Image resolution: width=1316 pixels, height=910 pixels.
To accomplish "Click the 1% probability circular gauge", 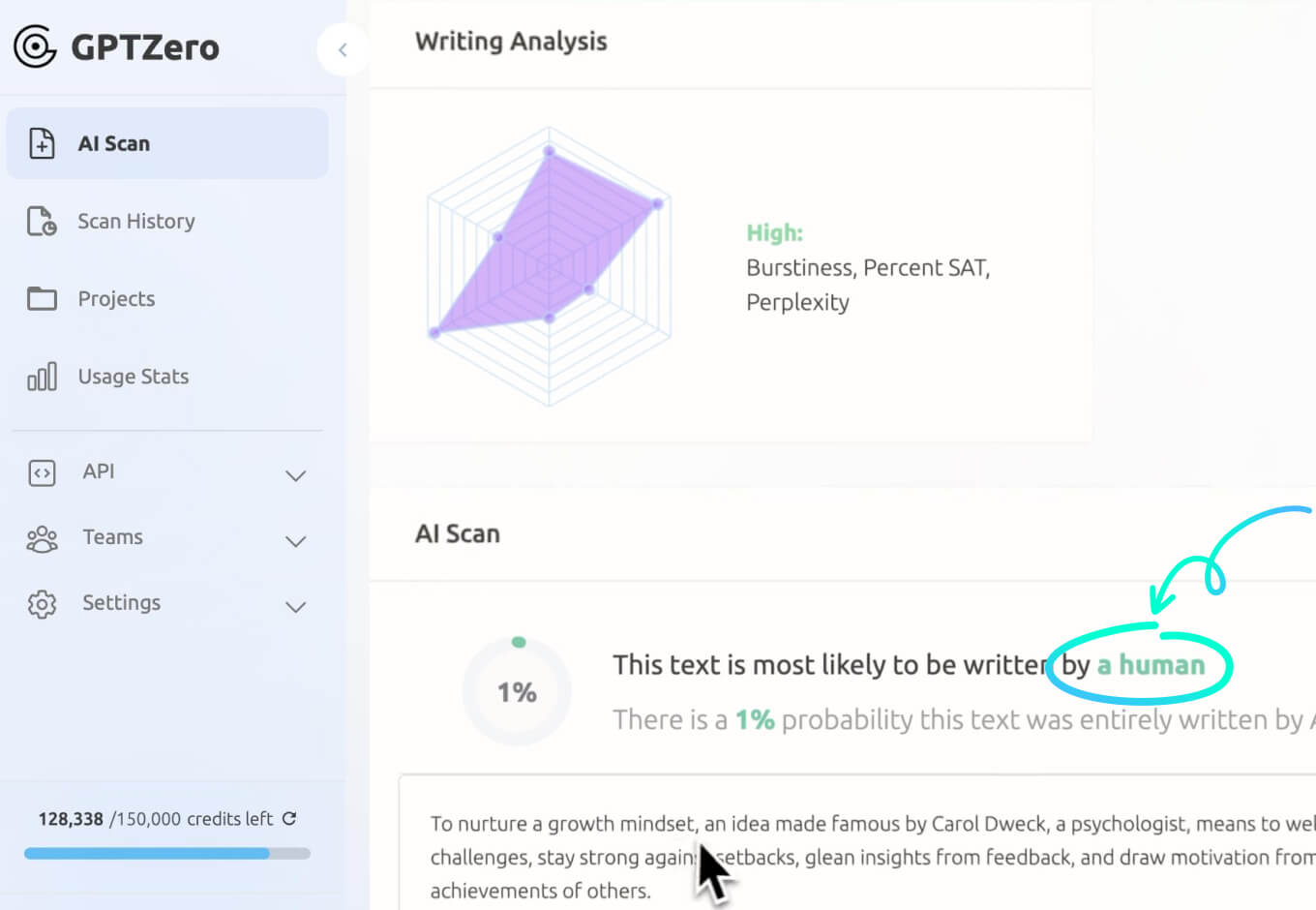I will point(517,691).
